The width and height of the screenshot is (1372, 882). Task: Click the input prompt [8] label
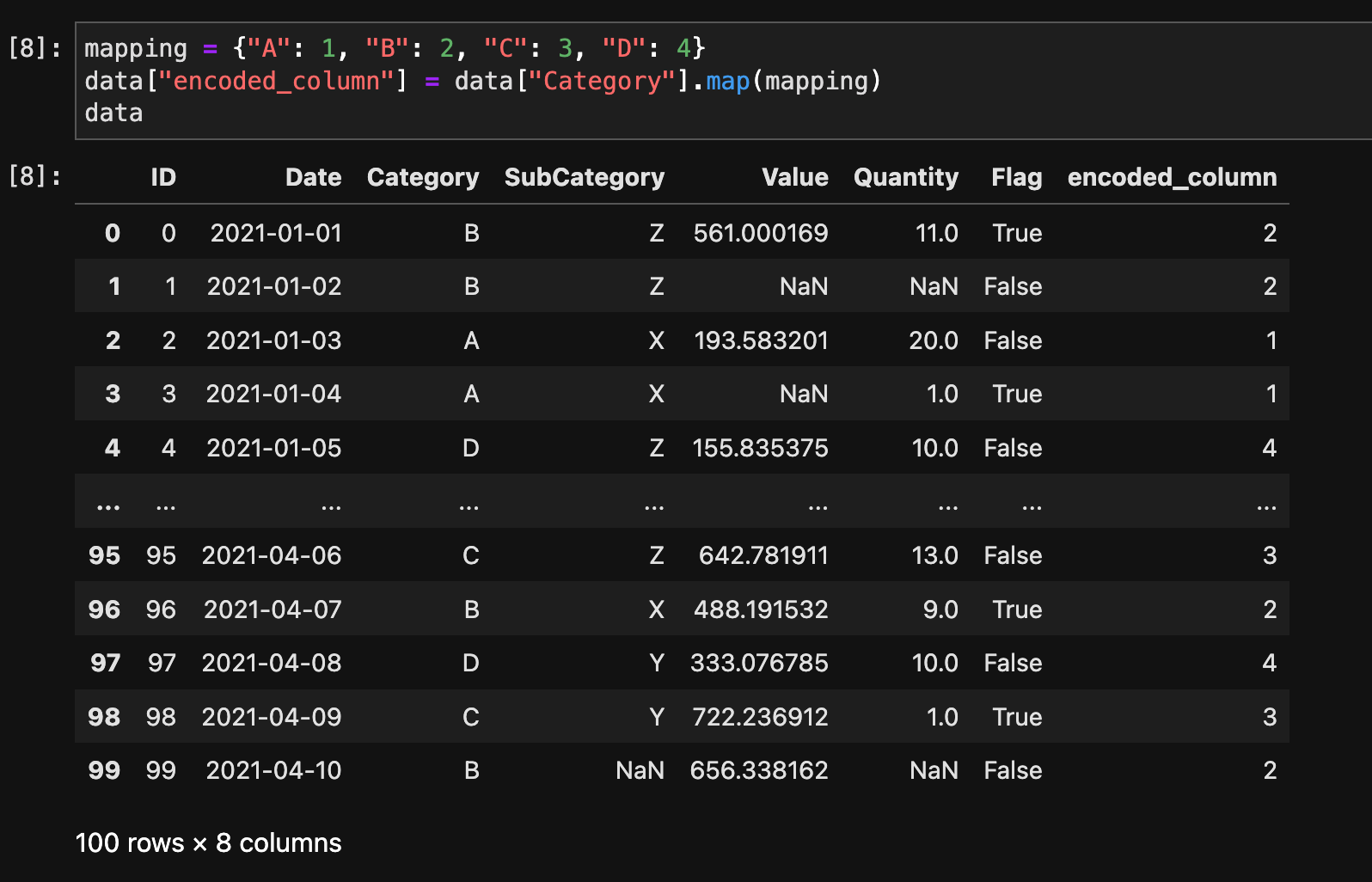coord(34,48)
